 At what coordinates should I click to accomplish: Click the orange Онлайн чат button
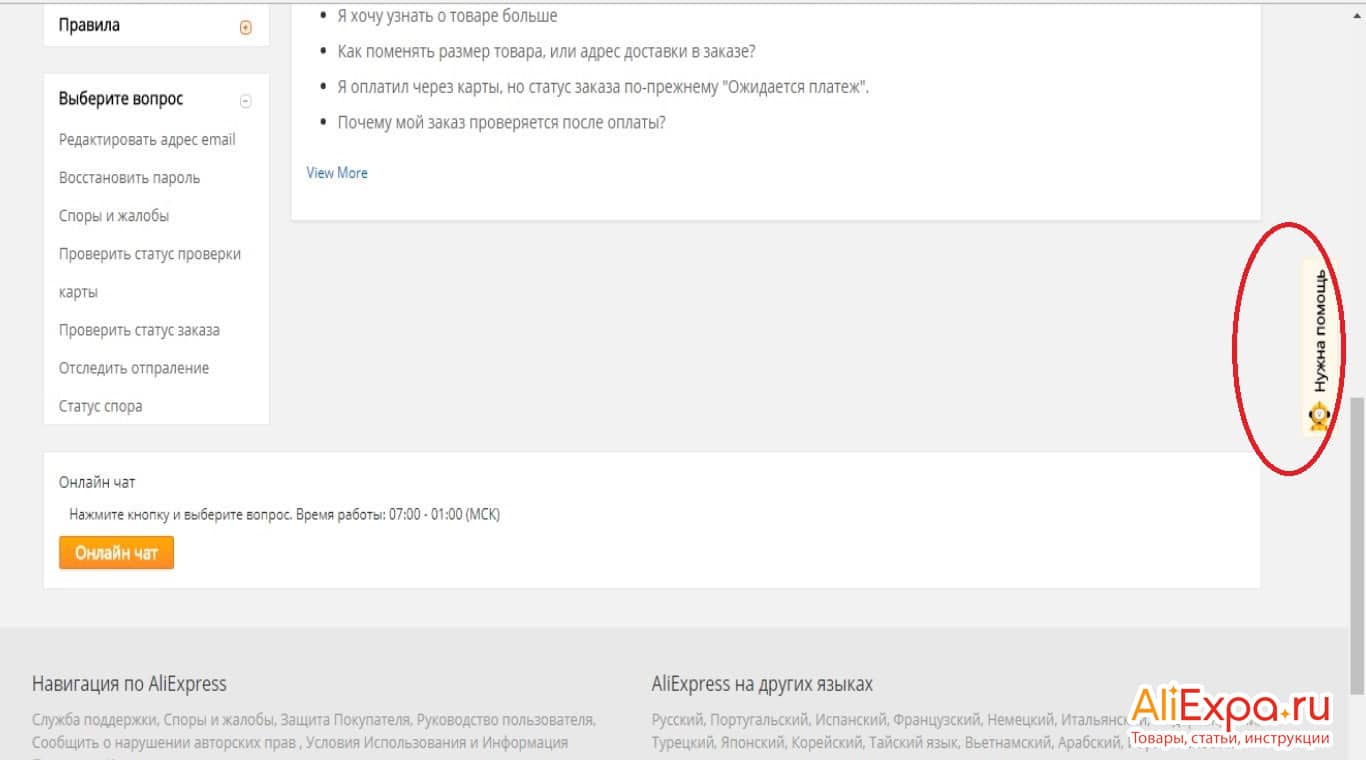(116, 553)
